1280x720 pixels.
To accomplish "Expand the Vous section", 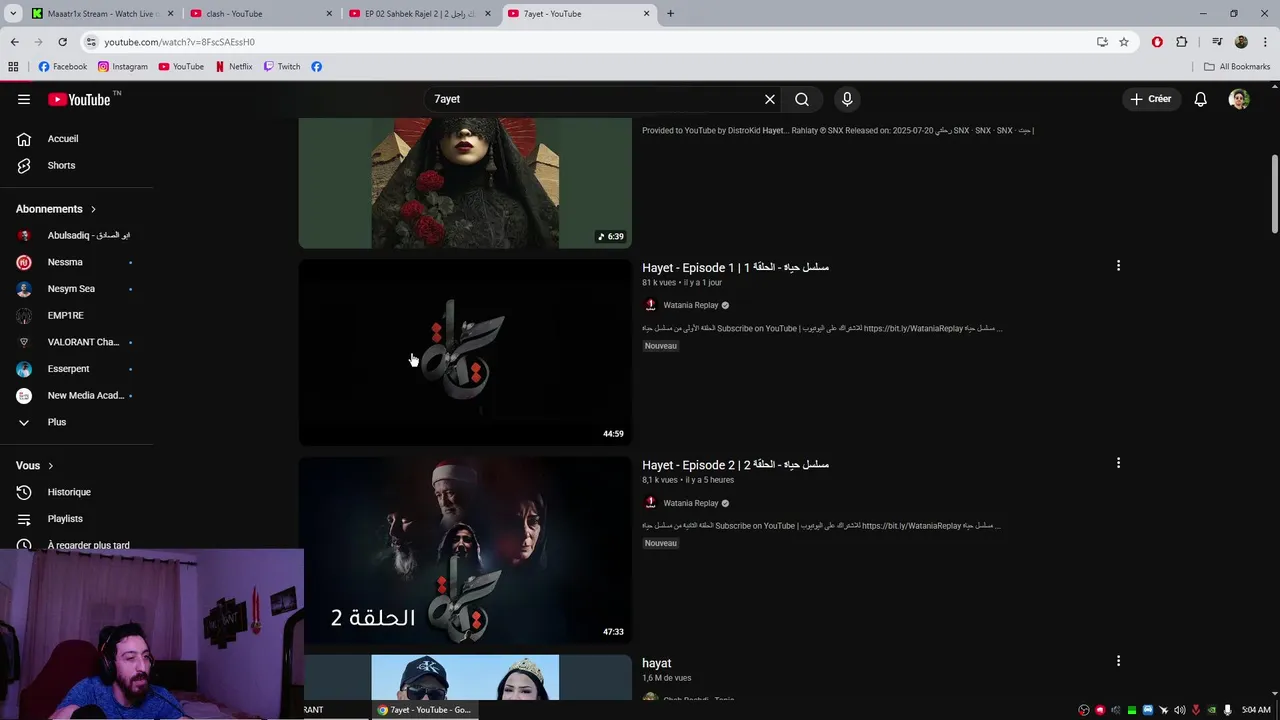I will 35,465.
